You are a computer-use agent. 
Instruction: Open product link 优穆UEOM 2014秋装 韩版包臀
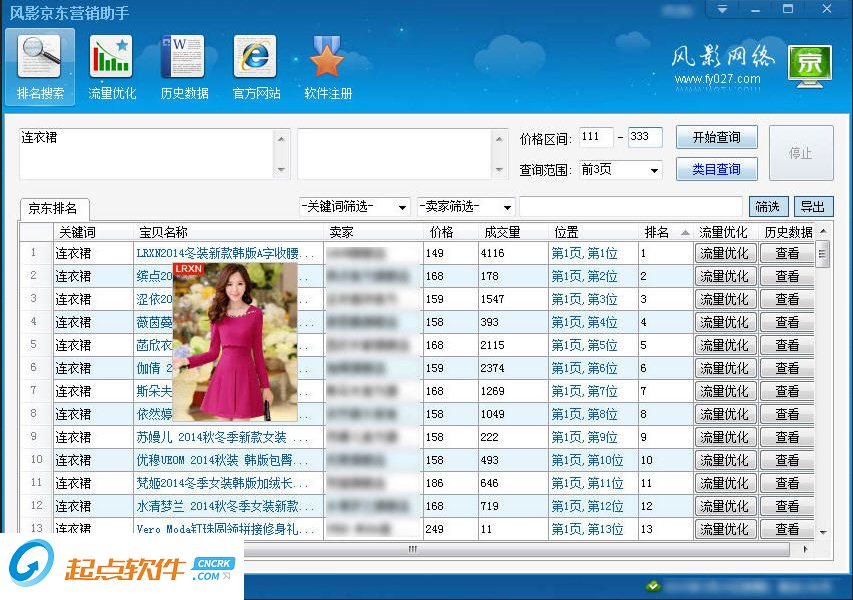click(x=221, y=460)
